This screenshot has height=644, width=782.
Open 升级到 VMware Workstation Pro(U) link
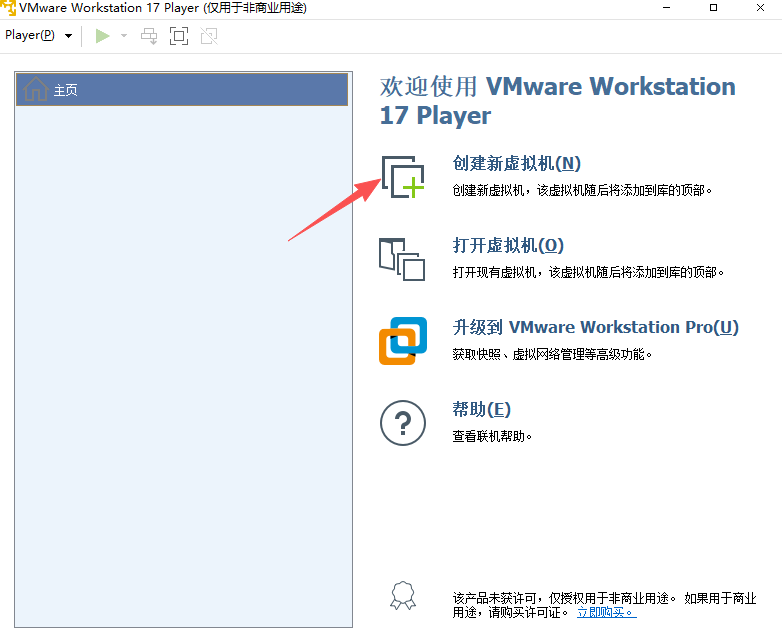pyautogui.click(x=595, y=327)
